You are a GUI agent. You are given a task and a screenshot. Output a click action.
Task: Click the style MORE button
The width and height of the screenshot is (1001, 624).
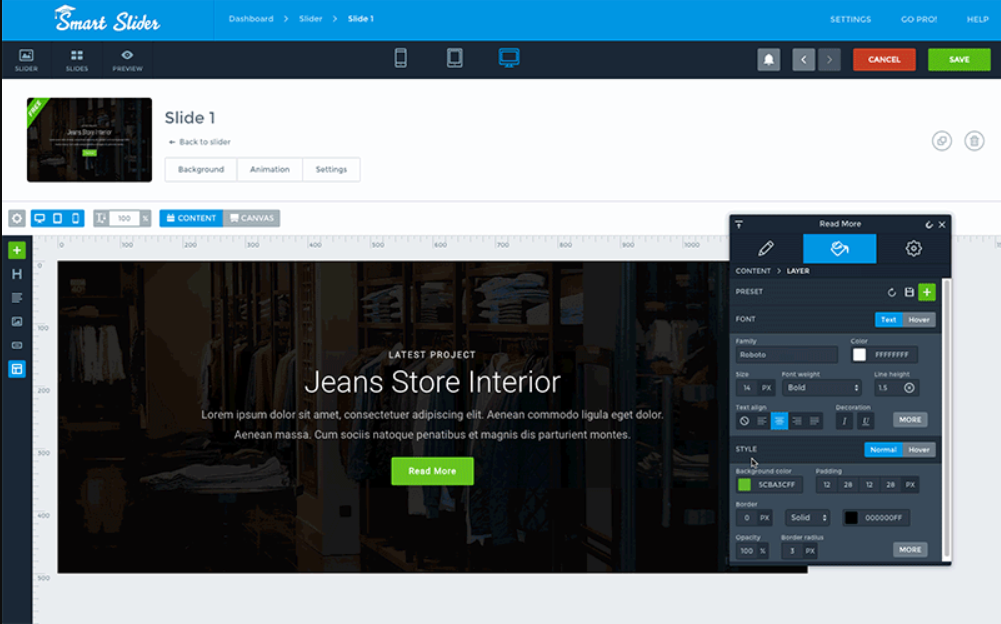[x=910, y=549]
